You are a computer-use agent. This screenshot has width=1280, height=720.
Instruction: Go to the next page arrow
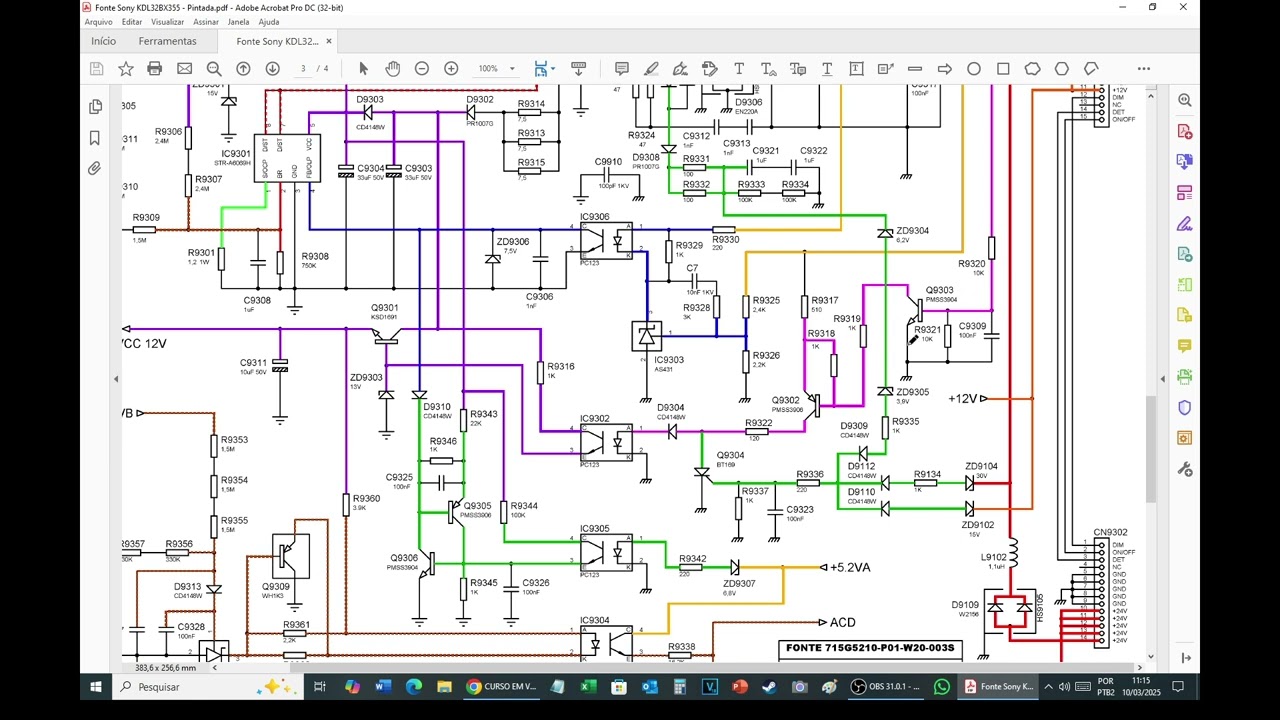[x=272, y=69]
